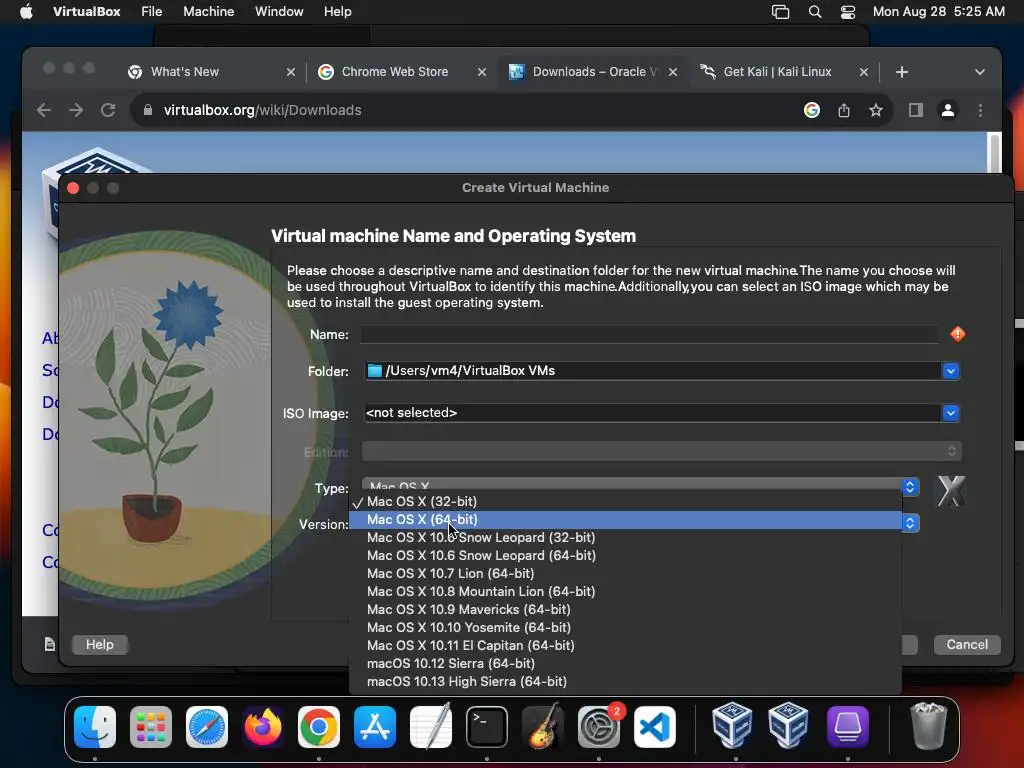This screenshot has width=1024, height=768.
Task: Click the Folder path field
Action: point(652,371)
